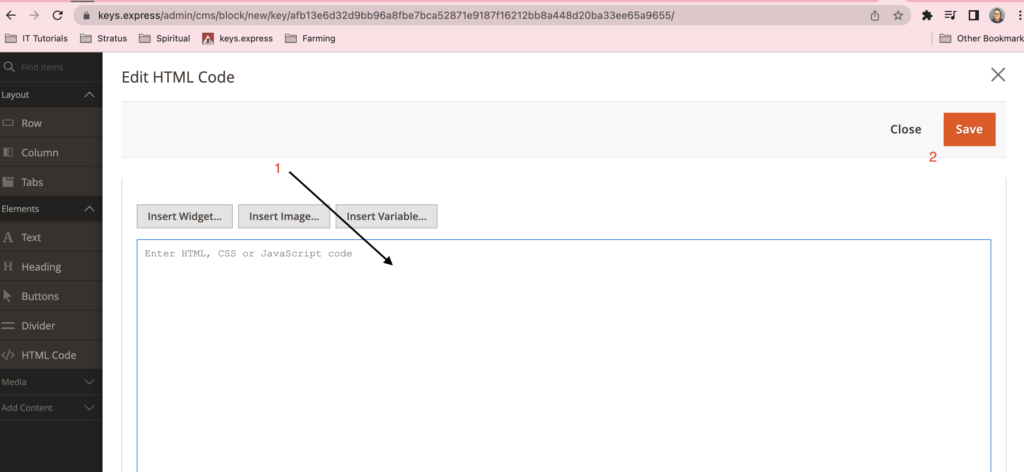Click Insert Variable button
The width and height of the screenshot is (1024, 472).
click(386, 216)
